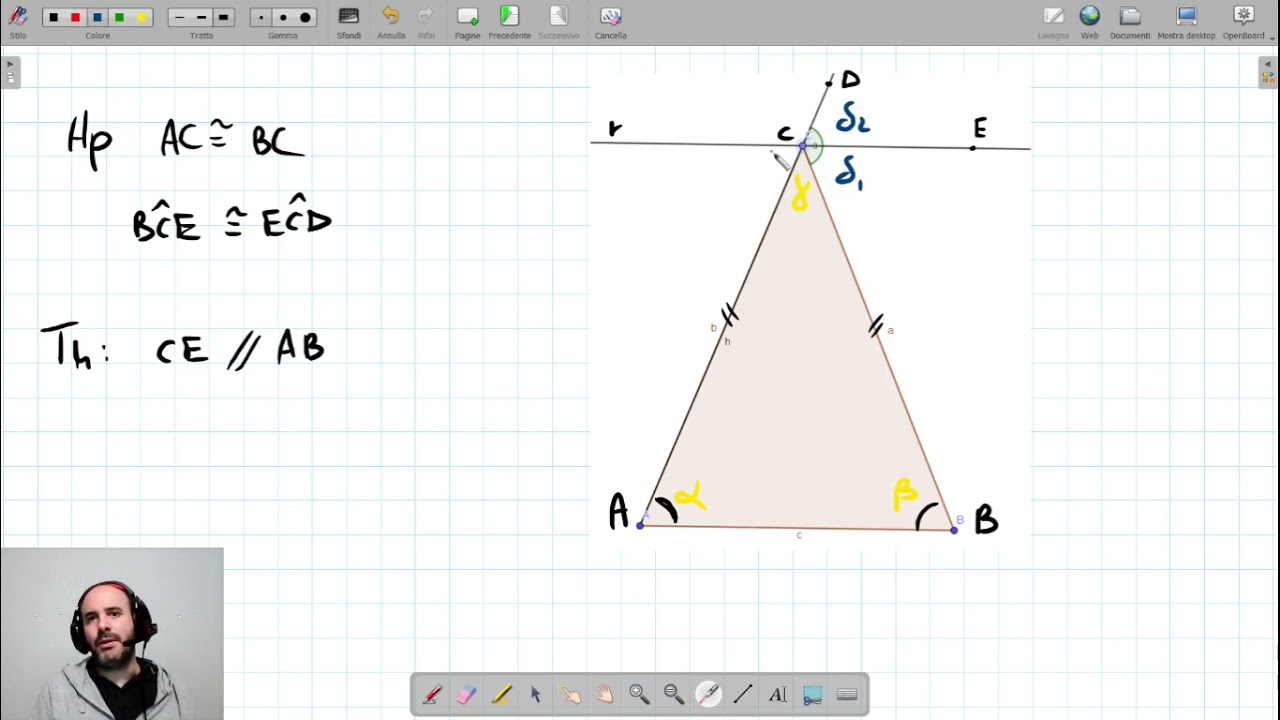Click point E on line r

(973, 148)
